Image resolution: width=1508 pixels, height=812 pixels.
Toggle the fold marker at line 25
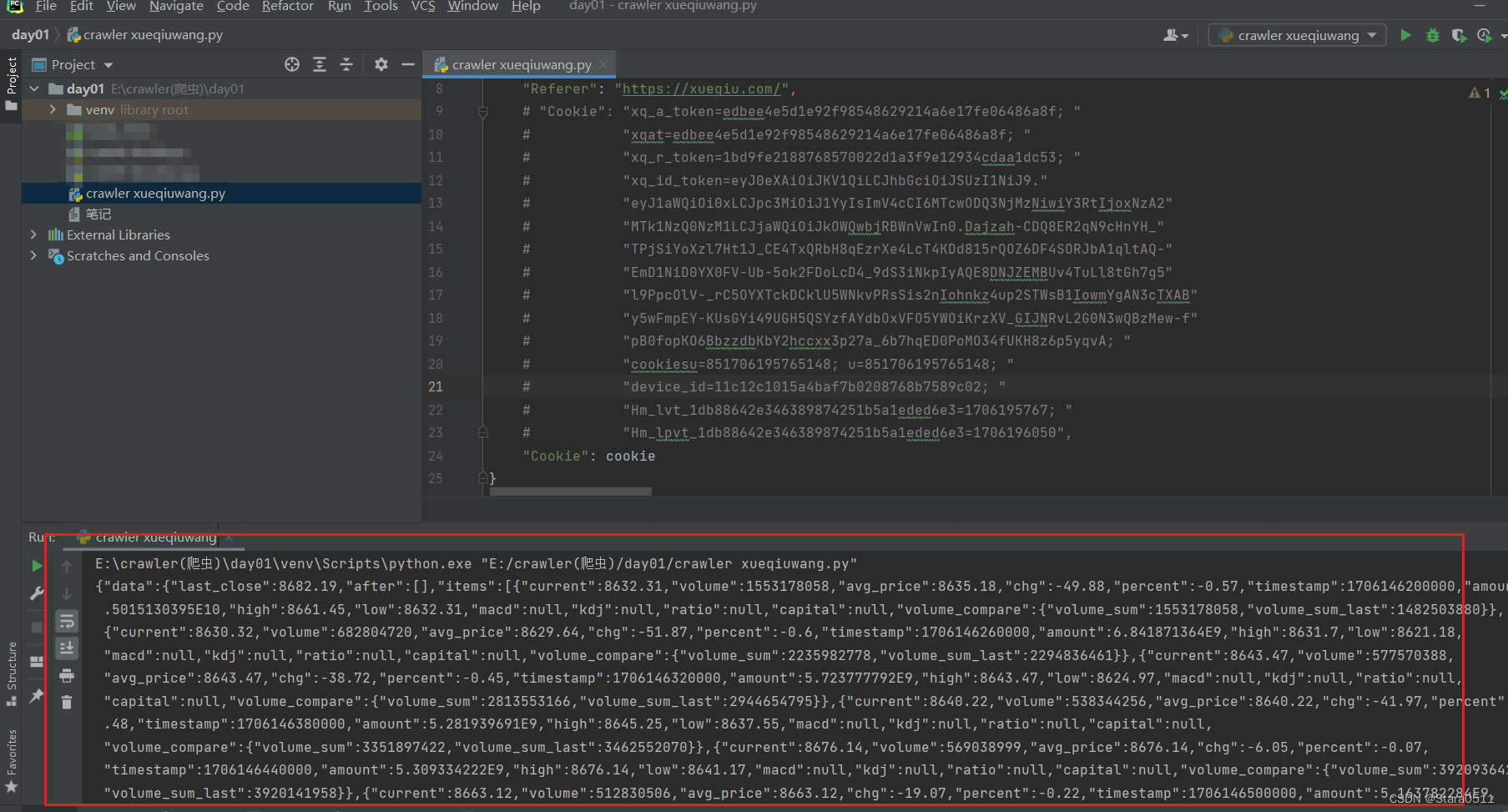tap(482, 478)
